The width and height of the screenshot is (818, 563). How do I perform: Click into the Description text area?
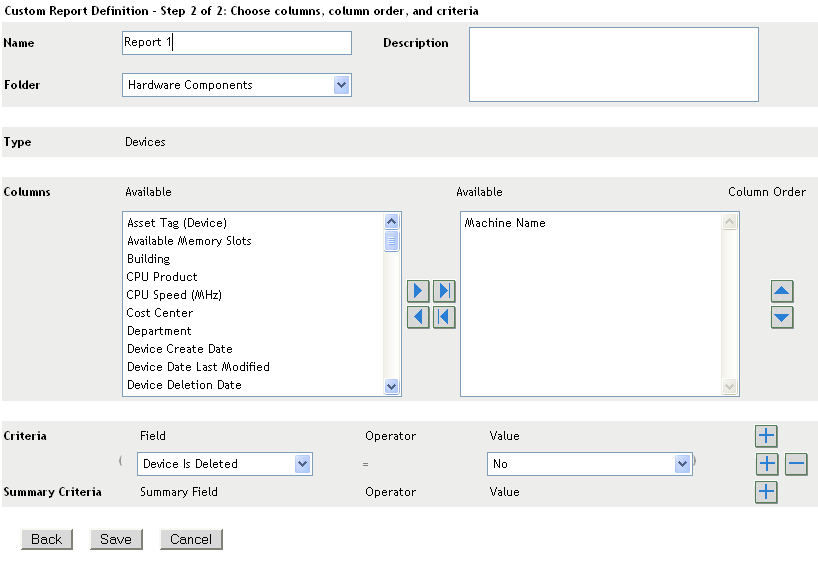pos(613,64)
